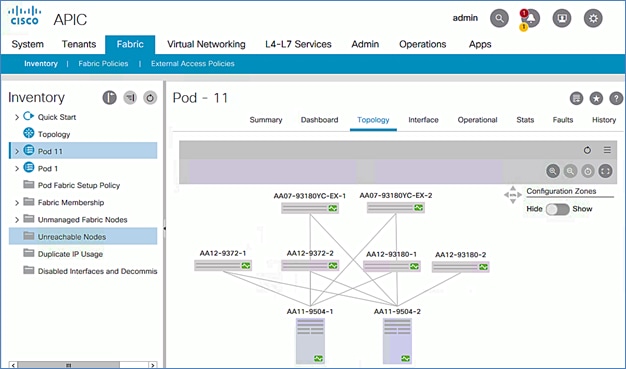626x369 pixels.
Task: Open Virtual Networking menu
Action: [x=206, y=44]
